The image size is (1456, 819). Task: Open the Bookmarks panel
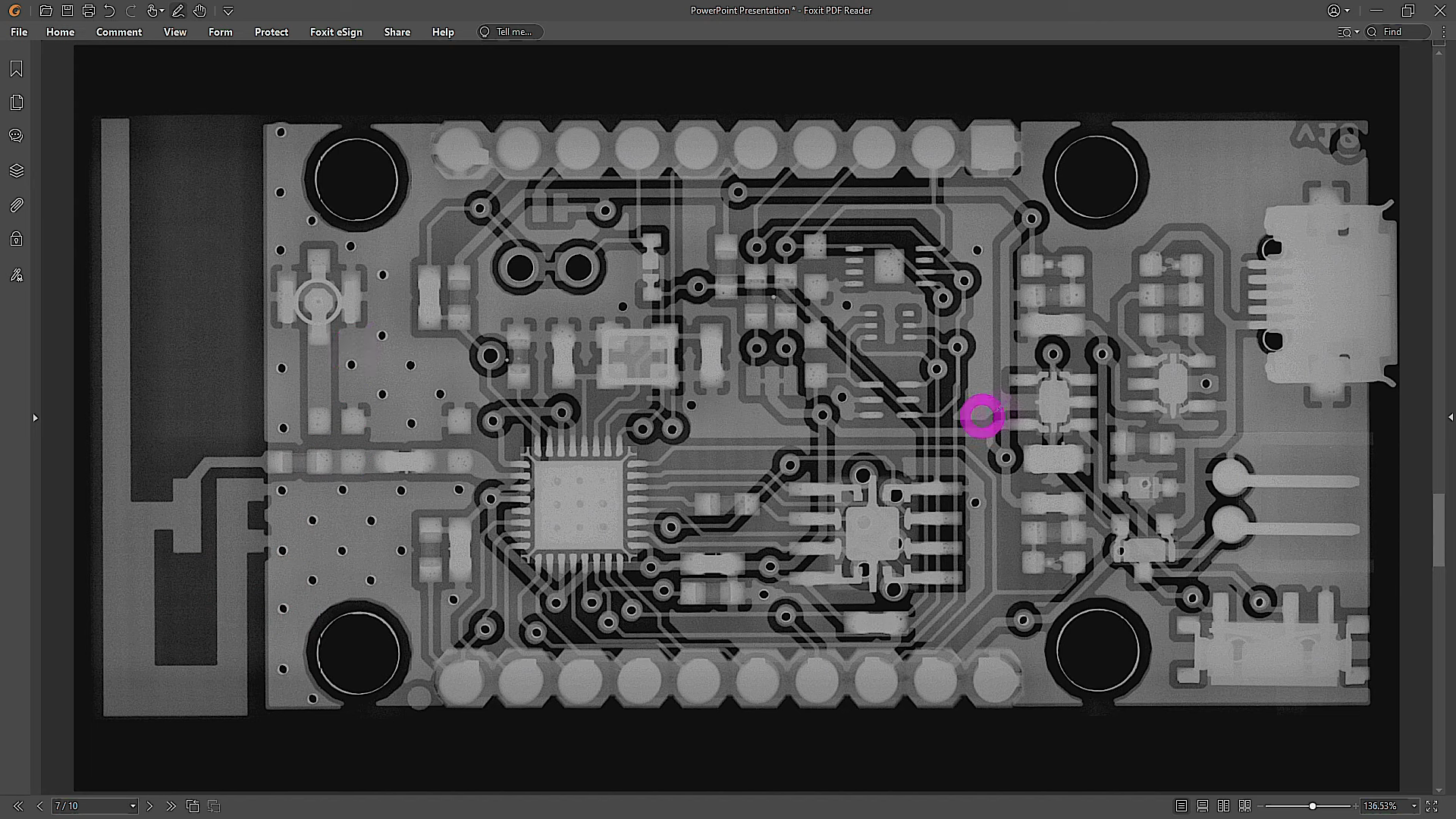(16, 69)
